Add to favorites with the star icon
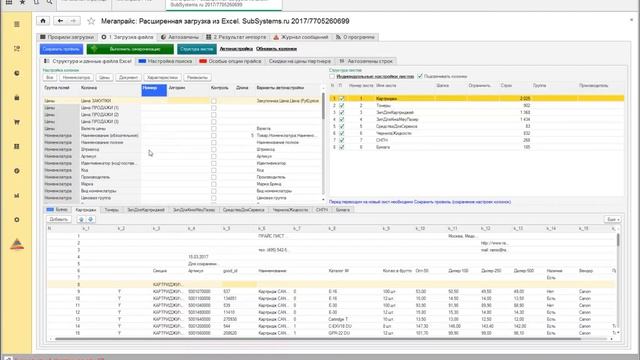Viewport: 640px width, 360px height. (x=91, y=21)
